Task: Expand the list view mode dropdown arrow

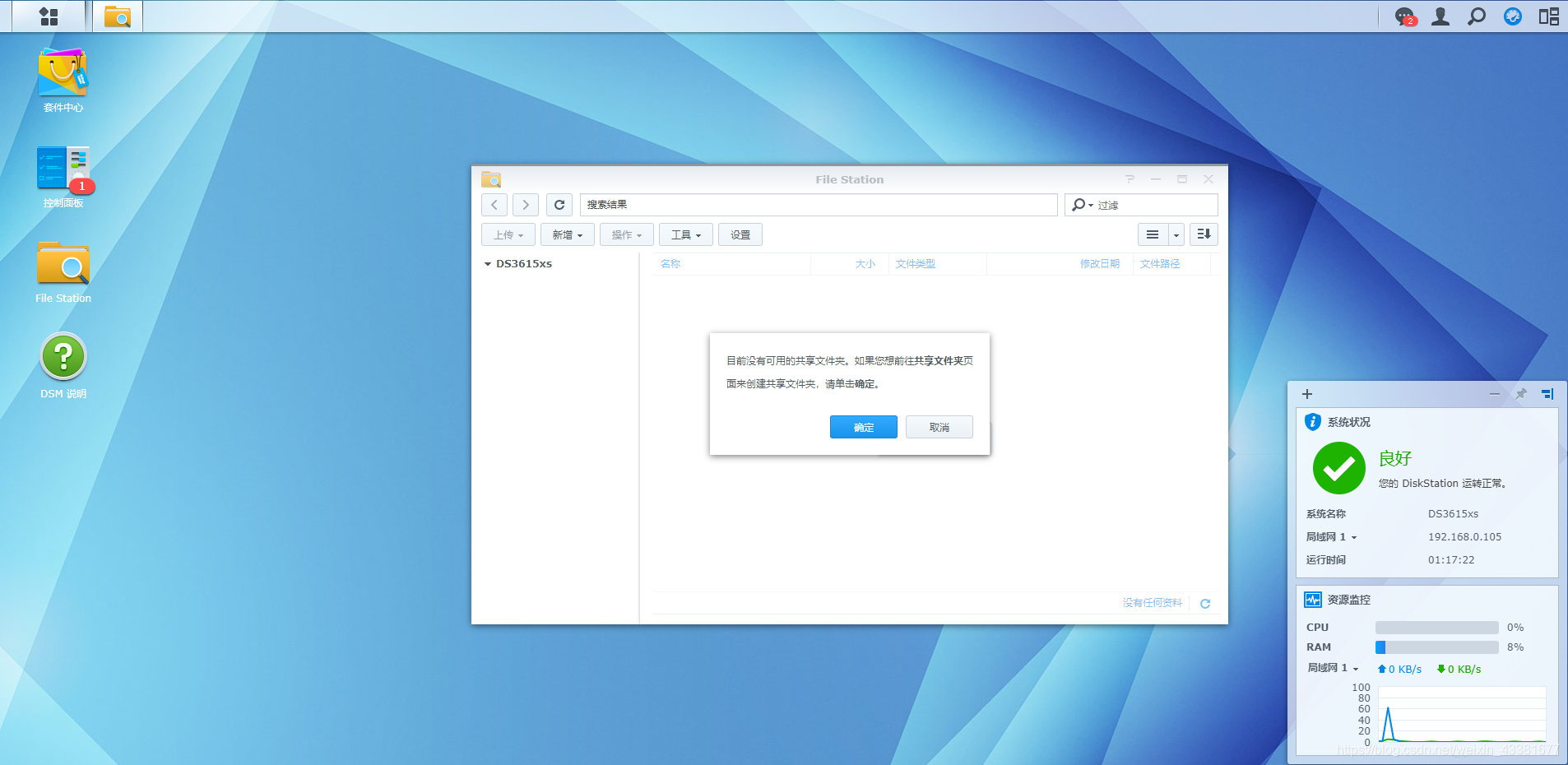Action: 1176,234
